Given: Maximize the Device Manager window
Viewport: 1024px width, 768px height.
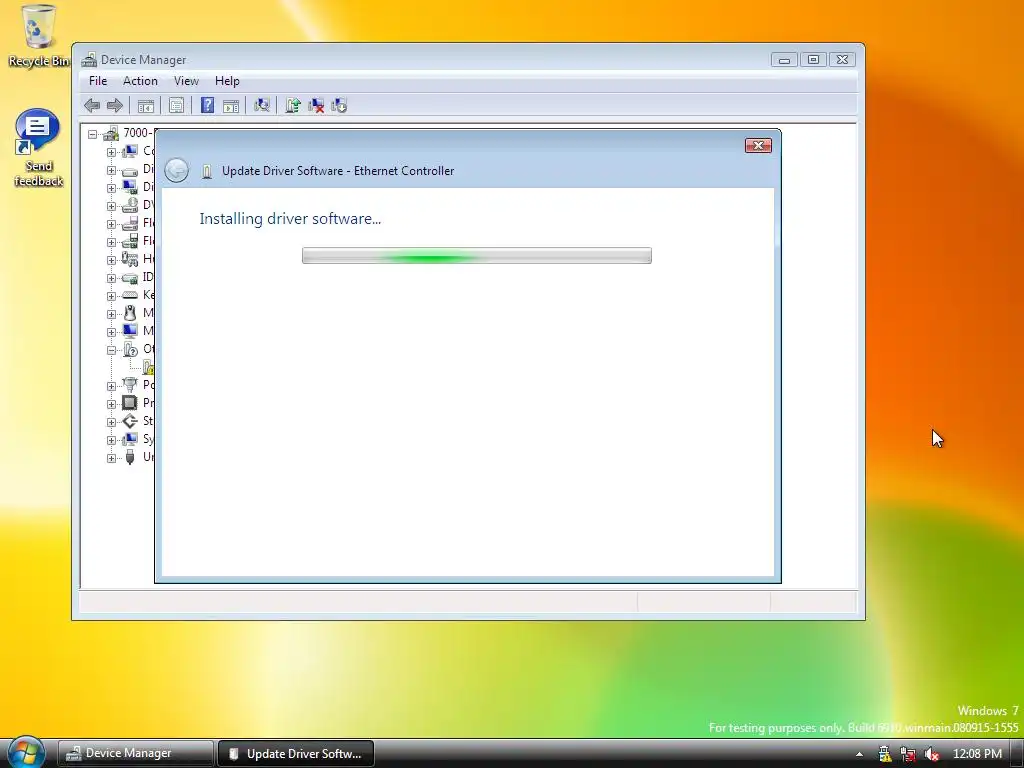Looking at the screenshot, I should click(813, 59).
